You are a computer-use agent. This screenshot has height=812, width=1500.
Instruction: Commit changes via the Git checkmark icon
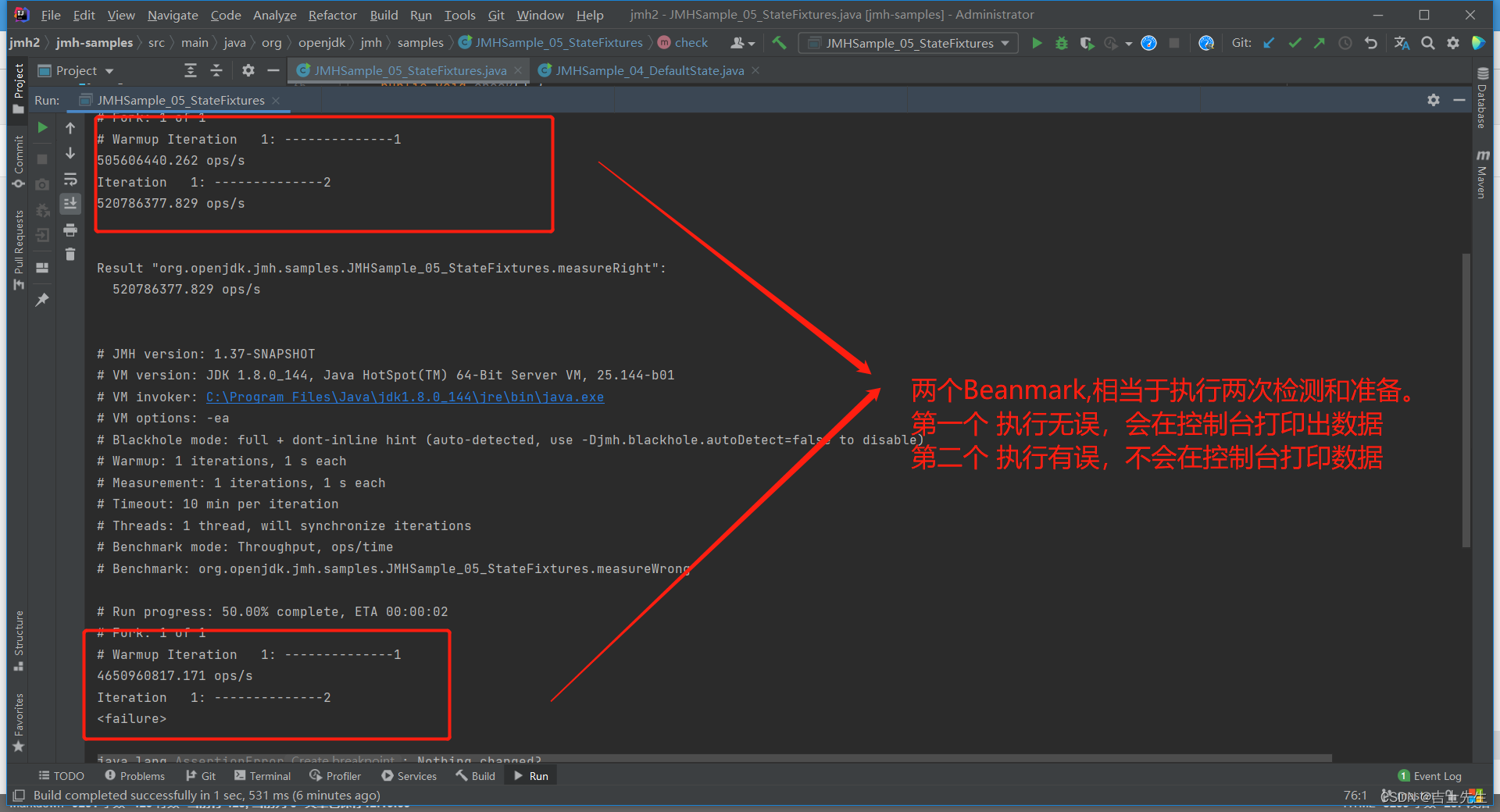point(1295,43)
